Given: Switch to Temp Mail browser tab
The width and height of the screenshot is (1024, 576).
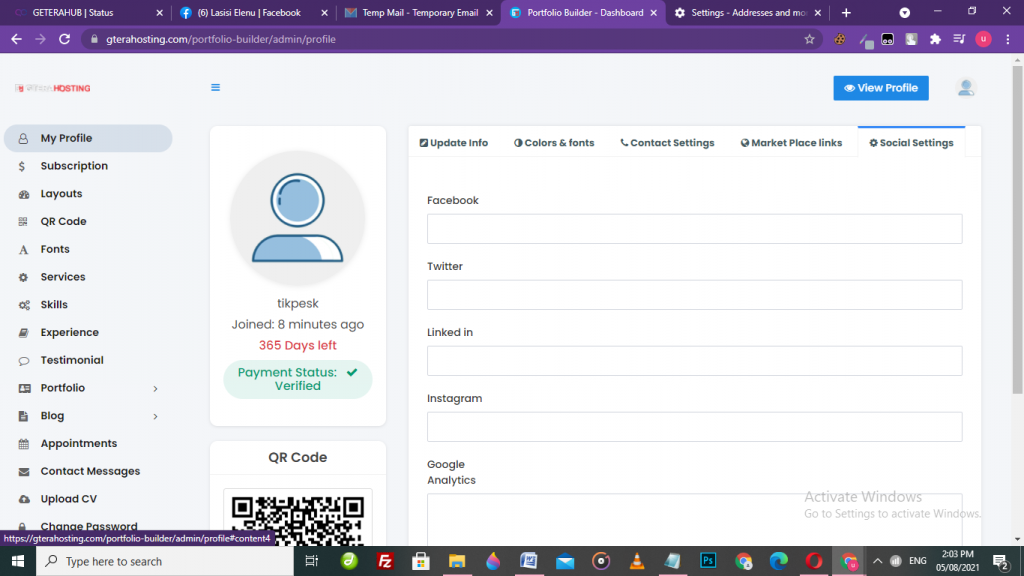Looking at the screenshot, I should coord(419,13).
